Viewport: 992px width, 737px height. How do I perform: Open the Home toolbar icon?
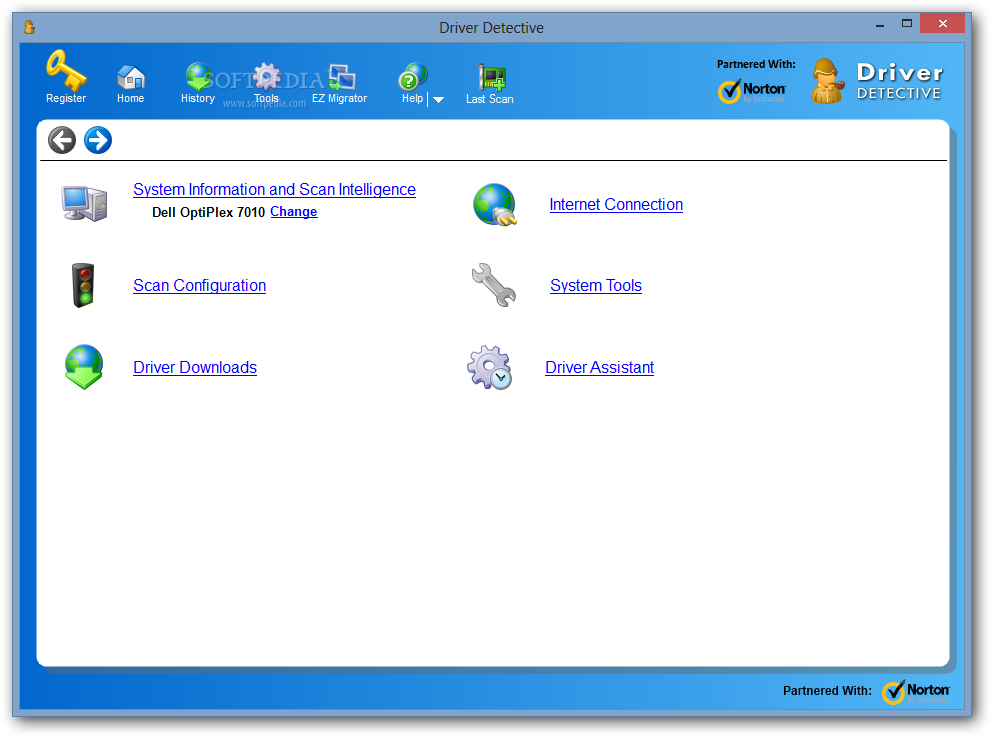click(x=131, y=78)
